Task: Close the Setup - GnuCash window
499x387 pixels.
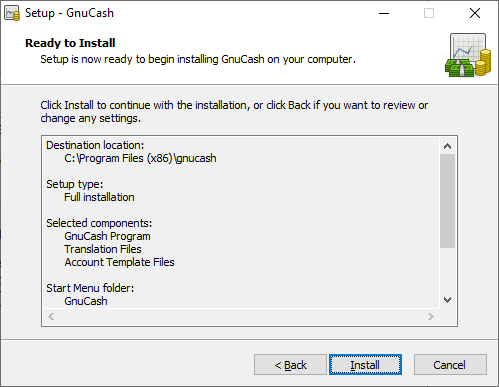Action: [x=475, y=13]
